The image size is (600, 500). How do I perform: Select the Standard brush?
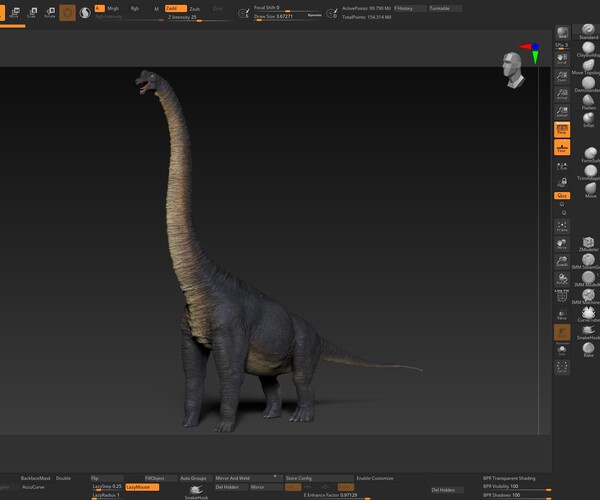pyautogui.click(x=588, y=31)
